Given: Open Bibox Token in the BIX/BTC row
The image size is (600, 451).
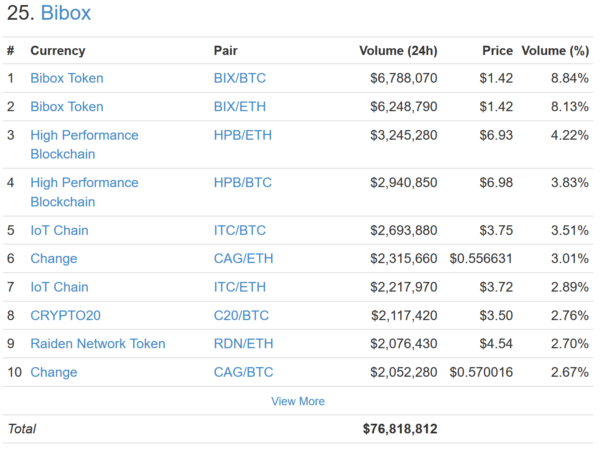Looking at the screenshot, I should [x=67, y=78].
